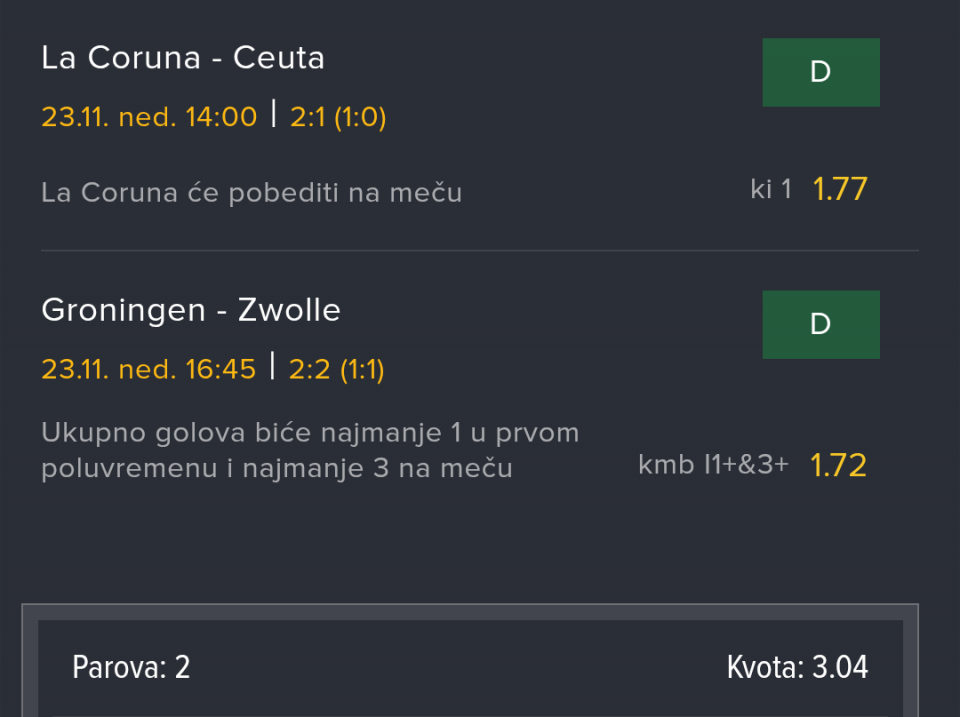Click the 'ki 1' bet type label
This screenshot has height=717, width=960.
pos(771,189)
